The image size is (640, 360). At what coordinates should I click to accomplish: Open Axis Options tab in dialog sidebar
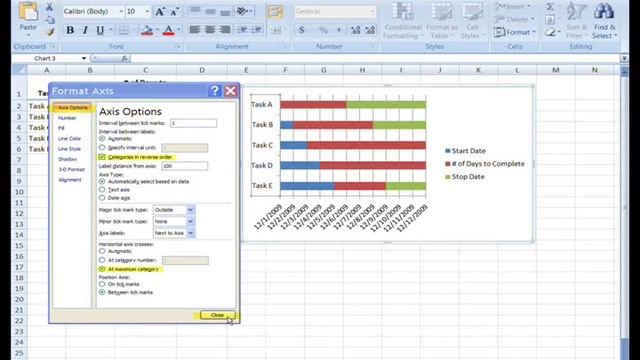point(72,108)
